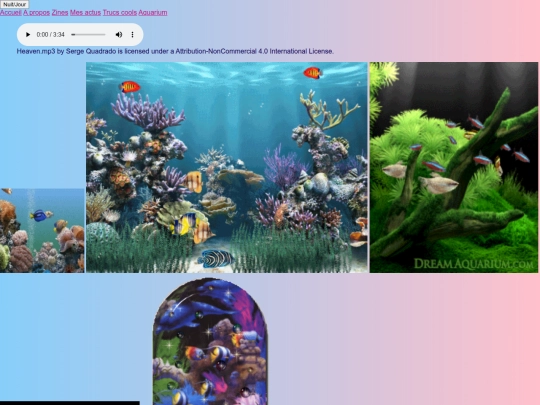540x405 pixels.
Task: Mute the audio player volume icon
Action: (x=119, y=34)
